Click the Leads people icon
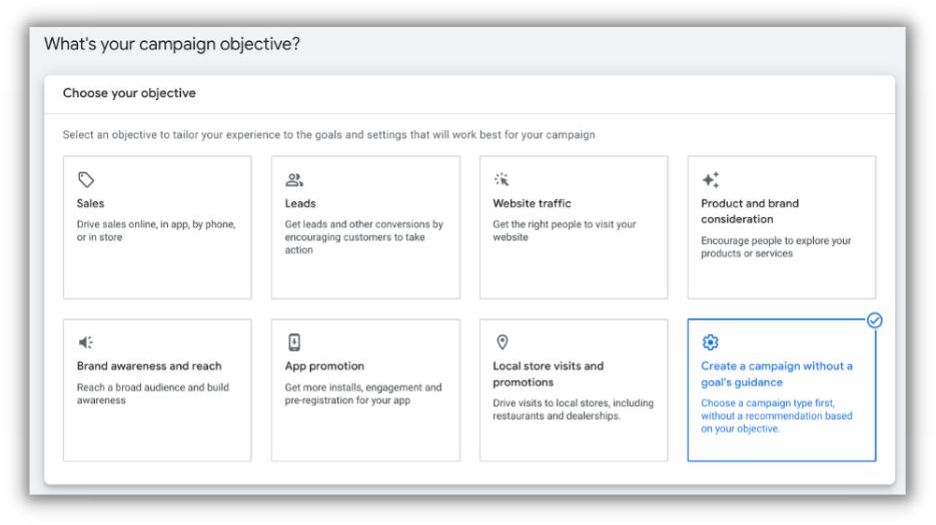The height and width of the screenshot is (525, 936). pos(294,180)
